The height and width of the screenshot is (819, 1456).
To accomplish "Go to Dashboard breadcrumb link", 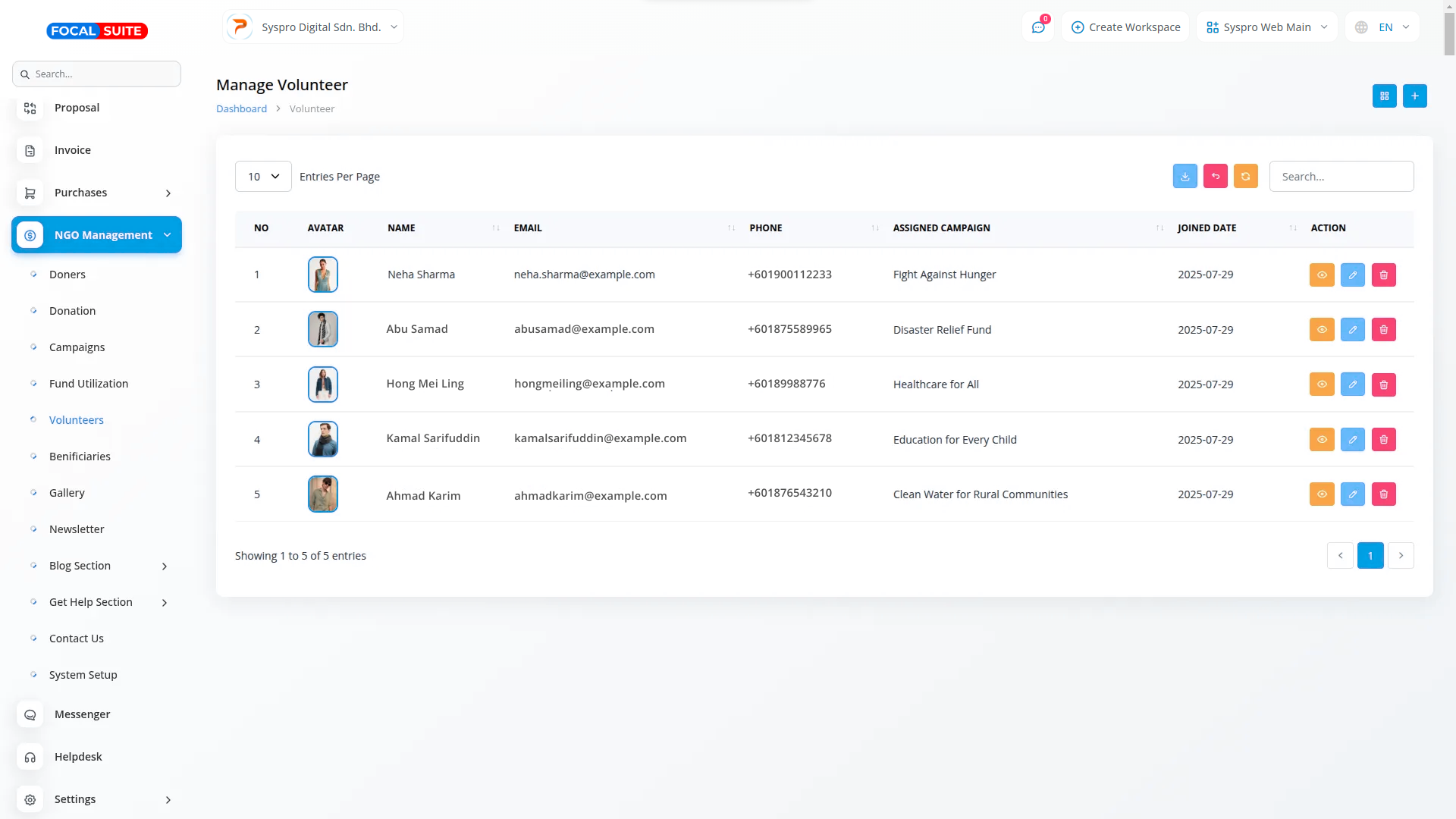I will 241,109.
